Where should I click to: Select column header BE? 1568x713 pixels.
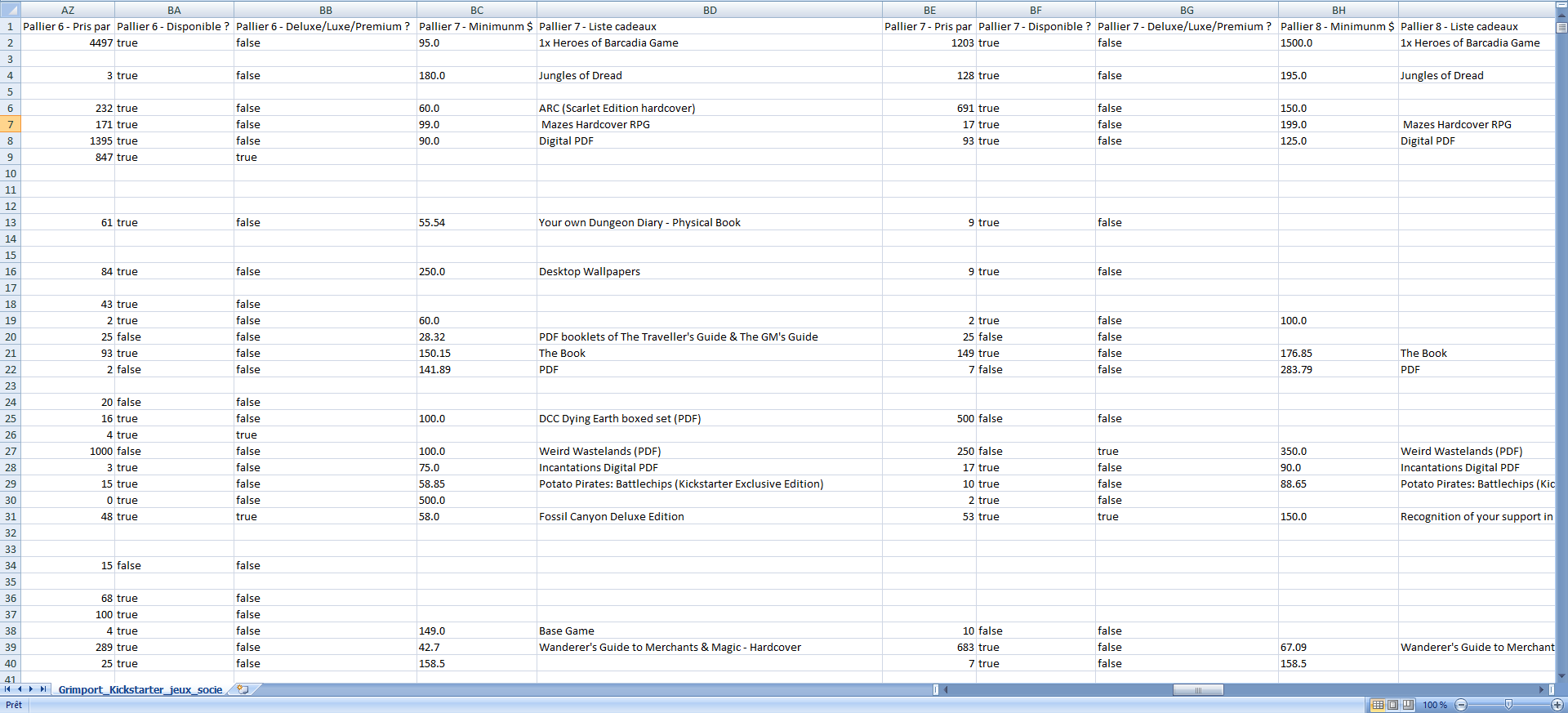[929, 10]
